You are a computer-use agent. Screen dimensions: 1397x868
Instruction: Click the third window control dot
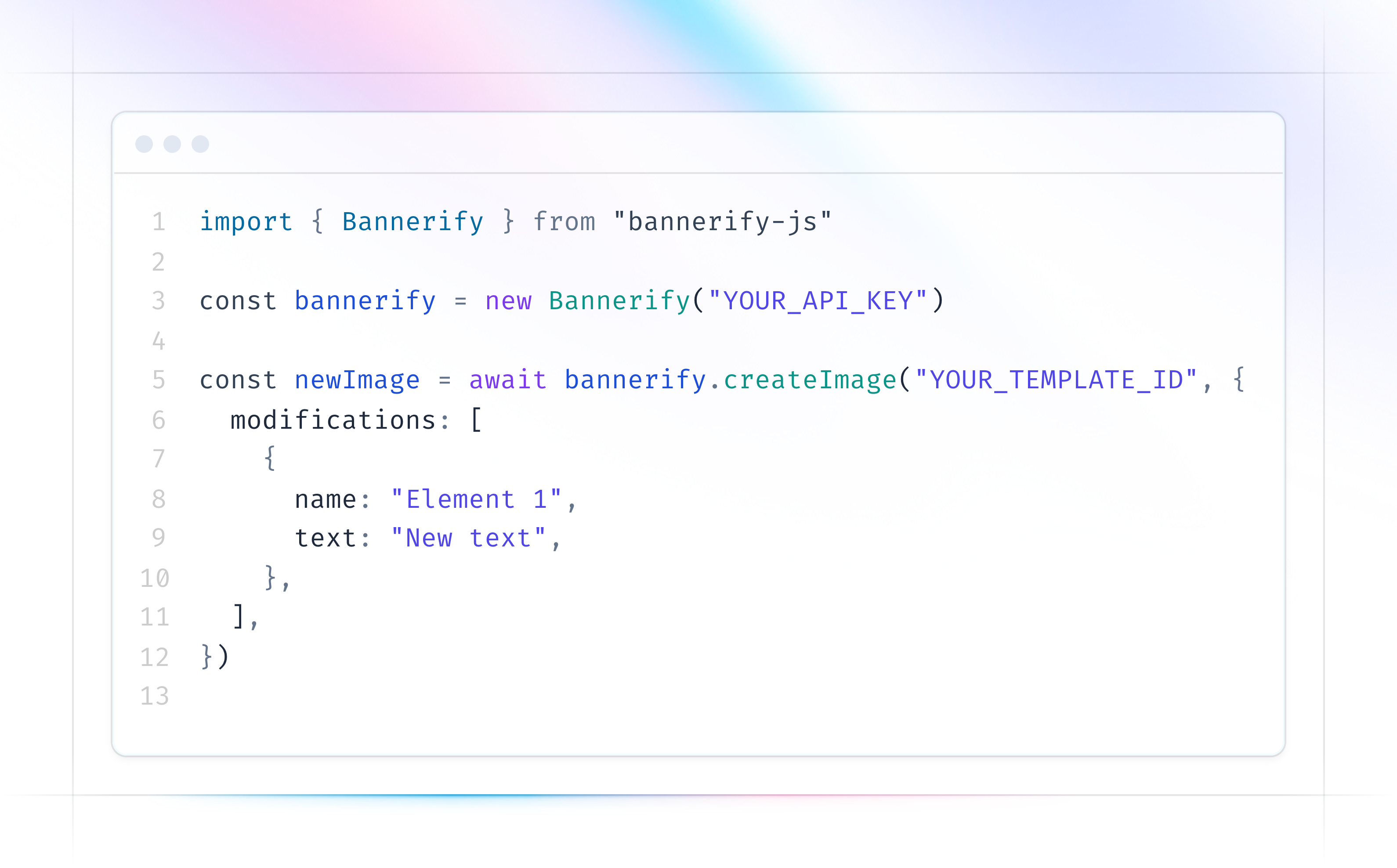tap(200, 144)
